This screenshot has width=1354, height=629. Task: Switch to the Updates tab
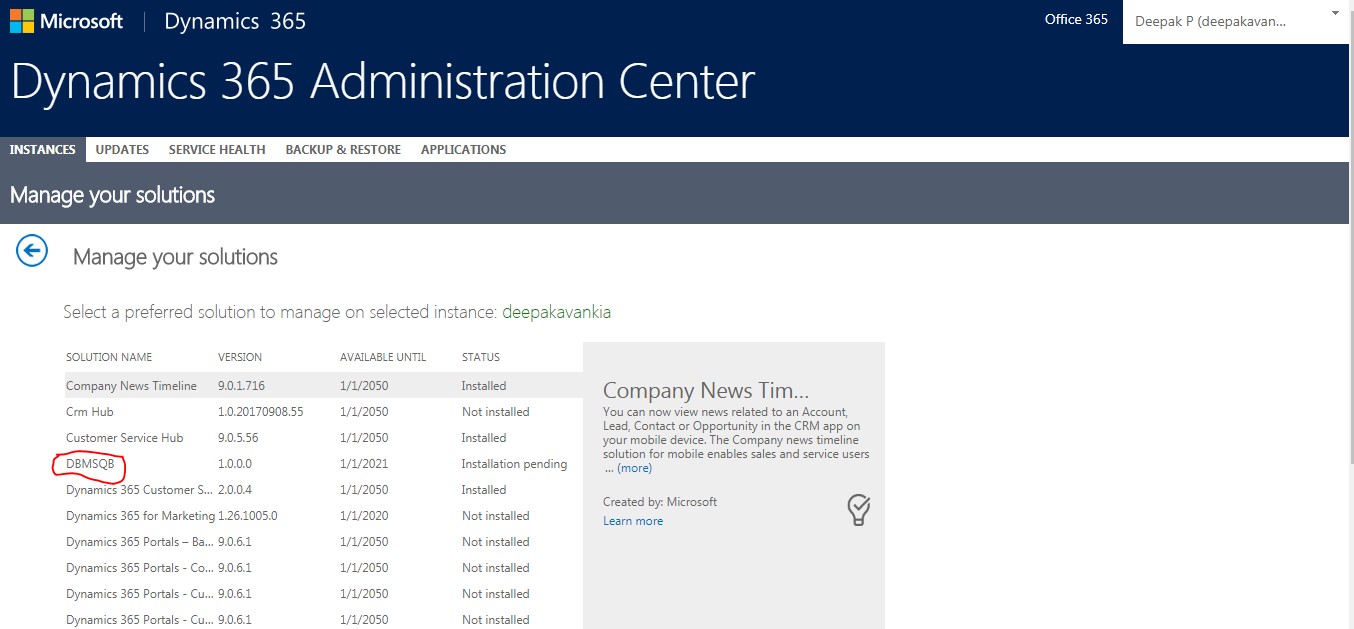[122, 150]
